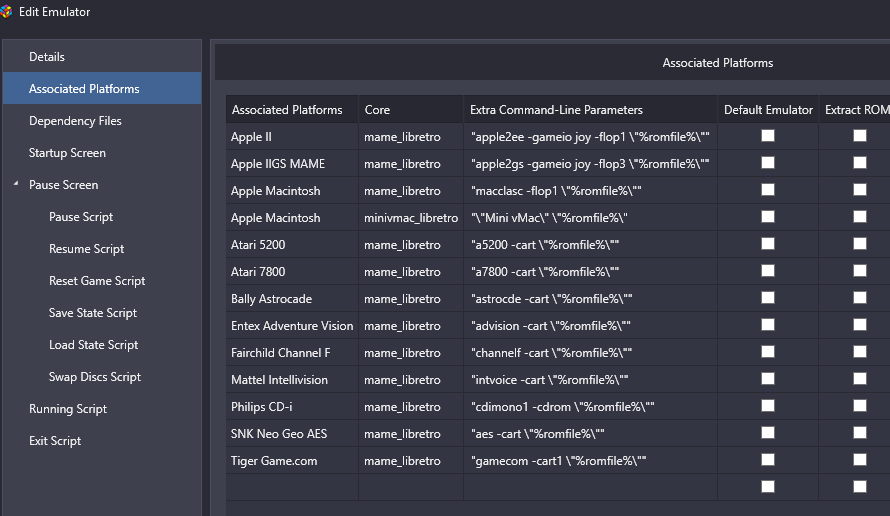
Task: Edit the gamecom -cart1 parameters cell
Action: [x=590, y=461]
